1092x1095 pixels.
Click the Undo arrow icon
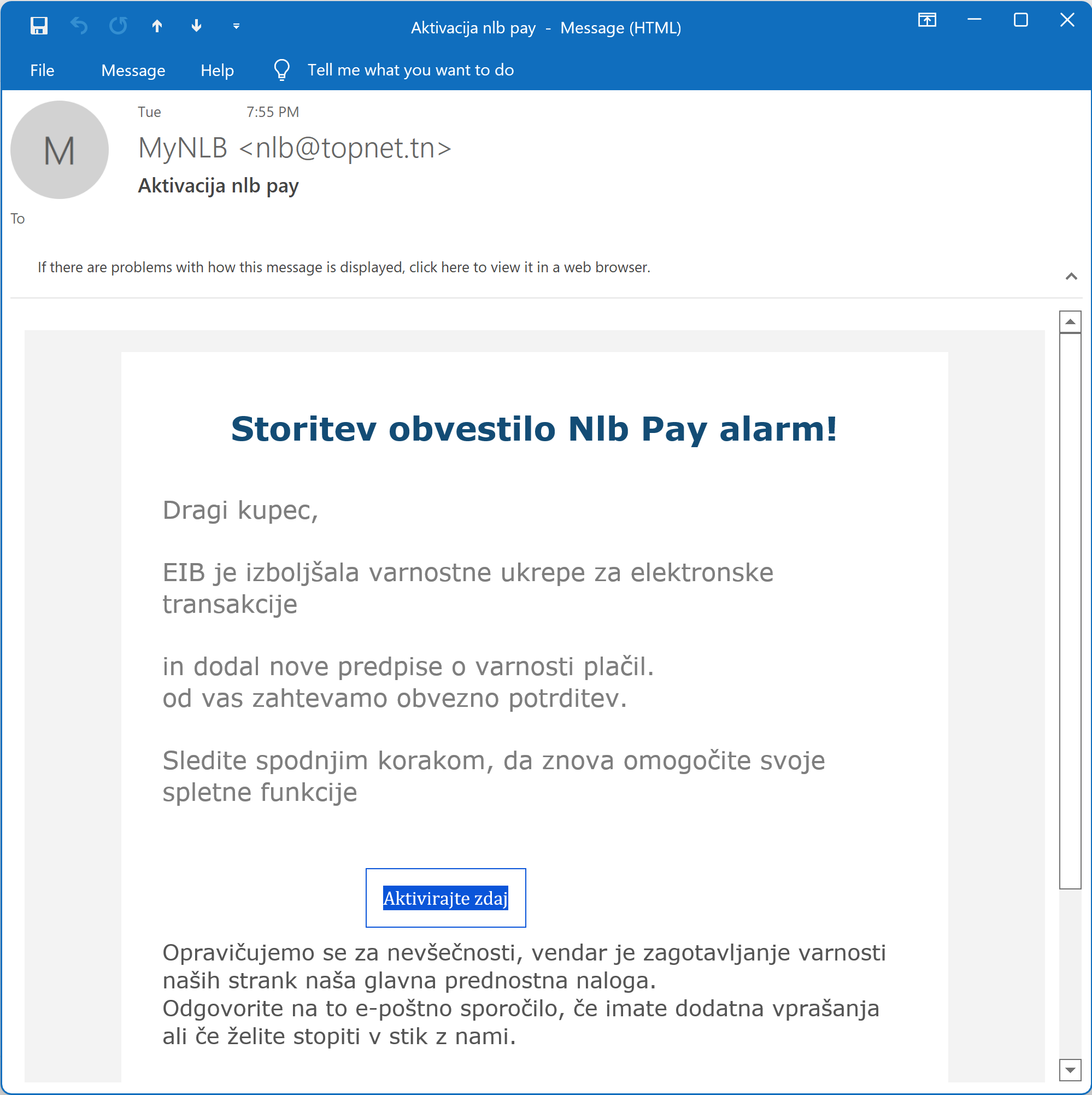[x=79, y=26]
